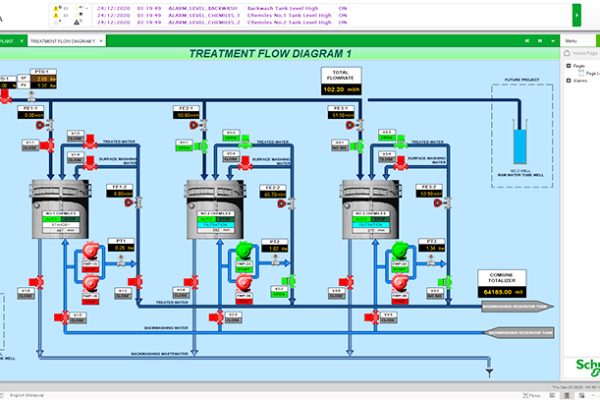Select green outlet valve V3-2 symbol

[x=445, y=282]
